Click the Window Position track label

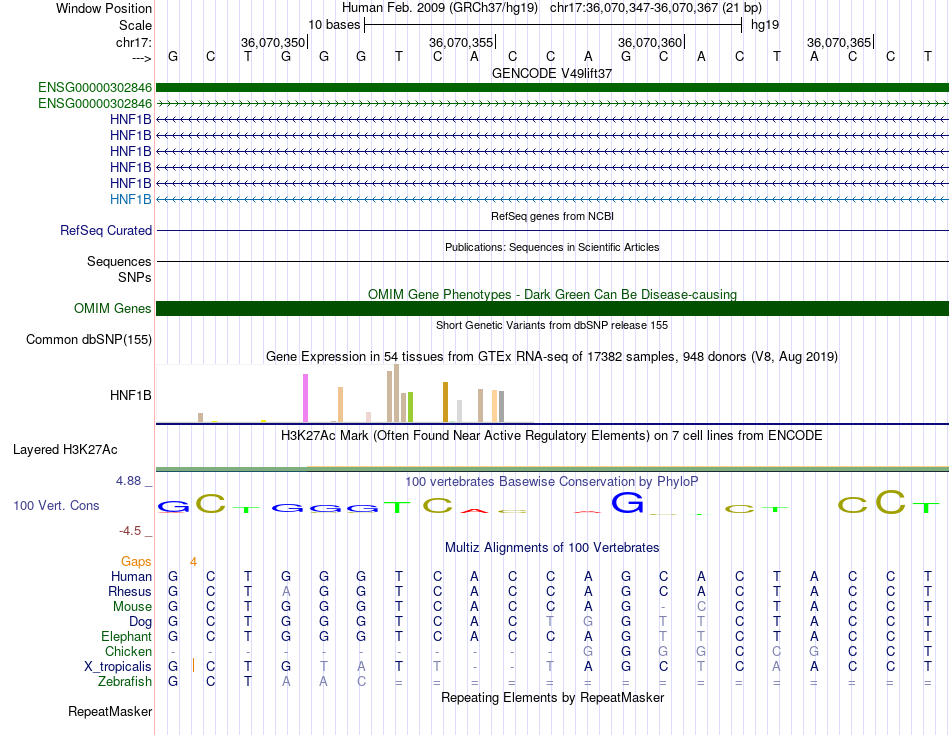[x=104, y=8]
